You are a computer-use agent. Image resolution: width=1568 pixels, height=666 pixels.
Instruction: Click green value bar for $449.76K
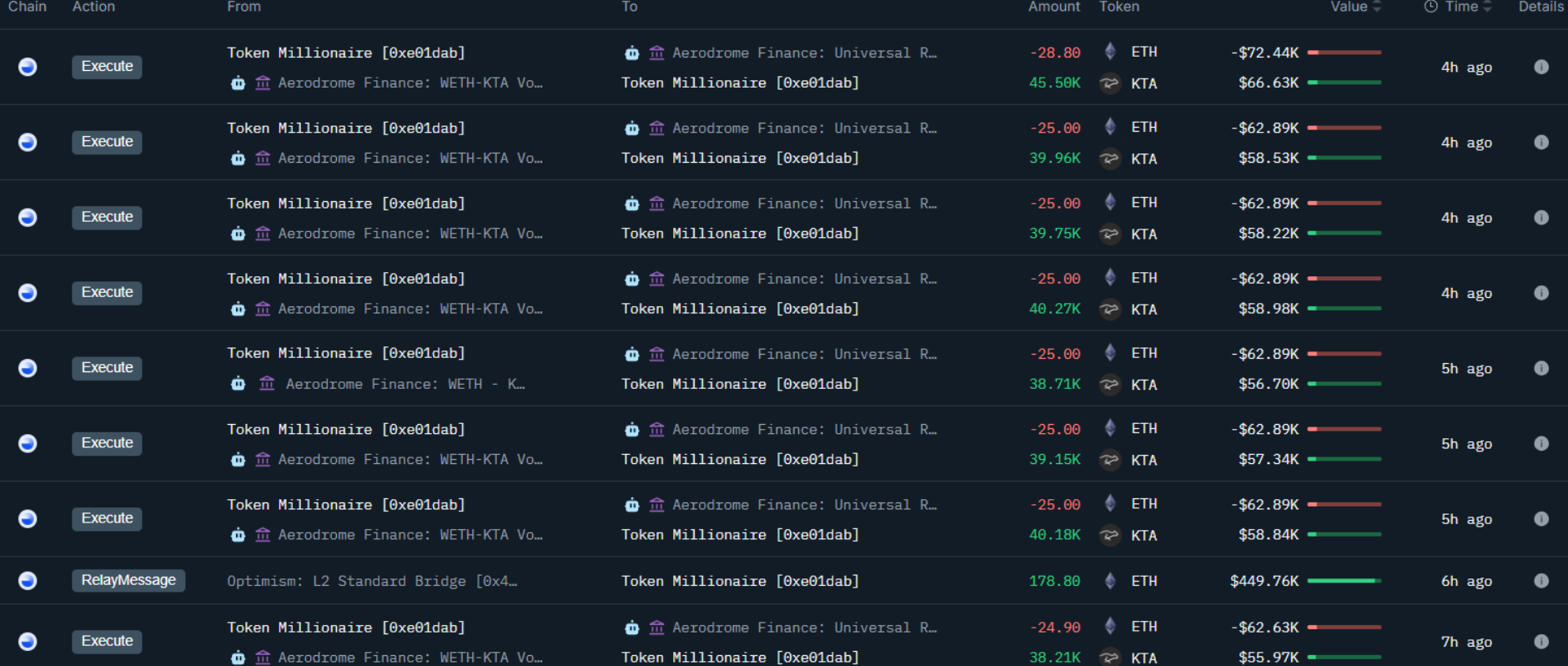pos(1344,581)
